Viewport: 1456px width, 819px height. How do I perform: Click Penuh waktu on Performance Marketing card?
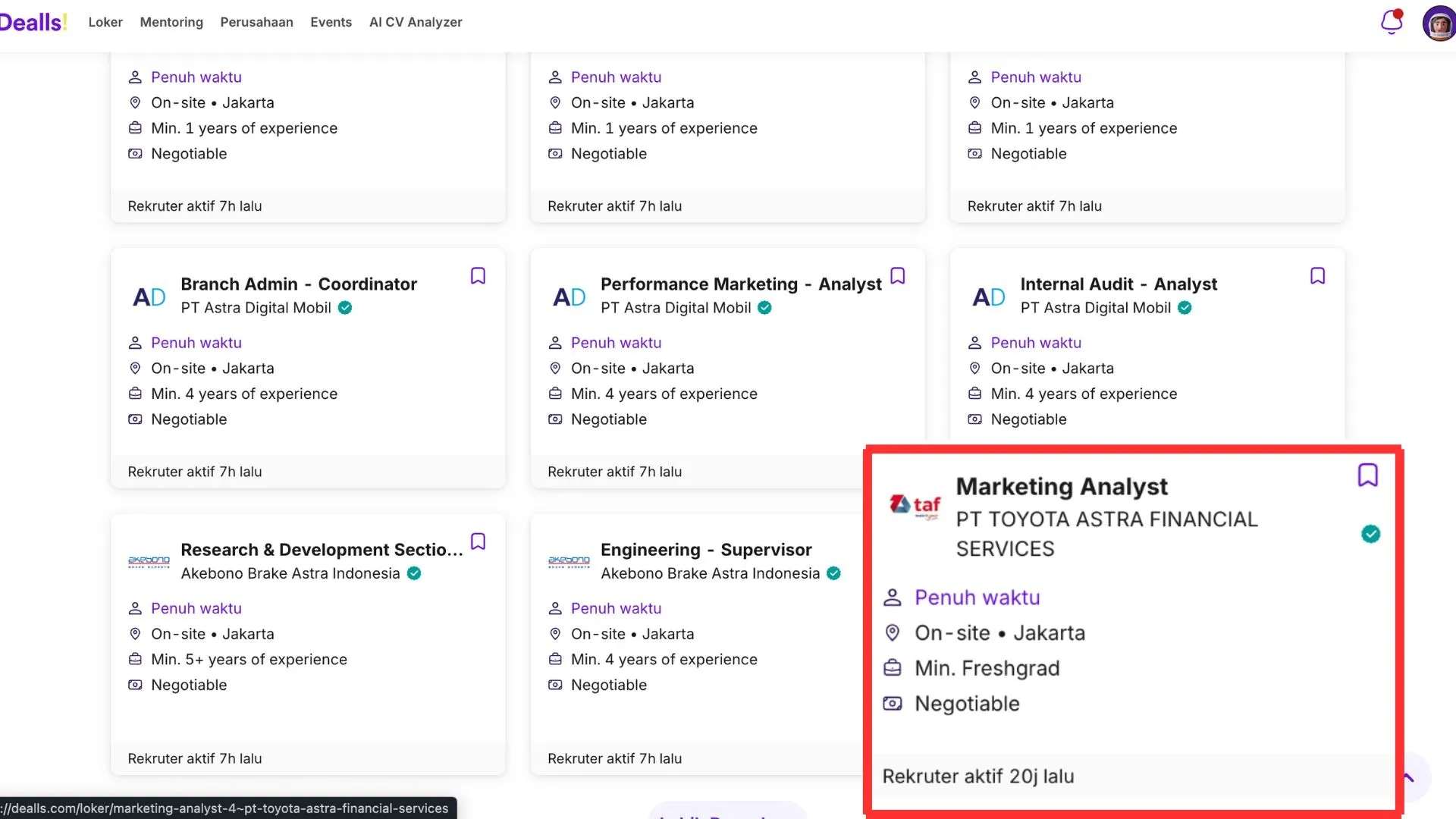tap(617, 343)
